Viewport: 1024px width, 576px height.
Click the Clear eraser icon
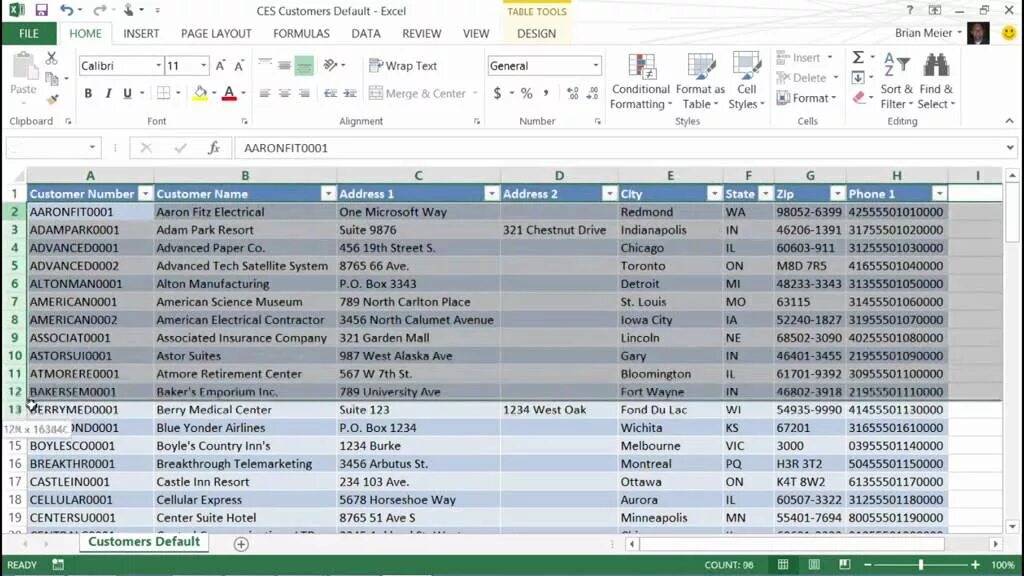pyautogui.click(x=859, y=97)
